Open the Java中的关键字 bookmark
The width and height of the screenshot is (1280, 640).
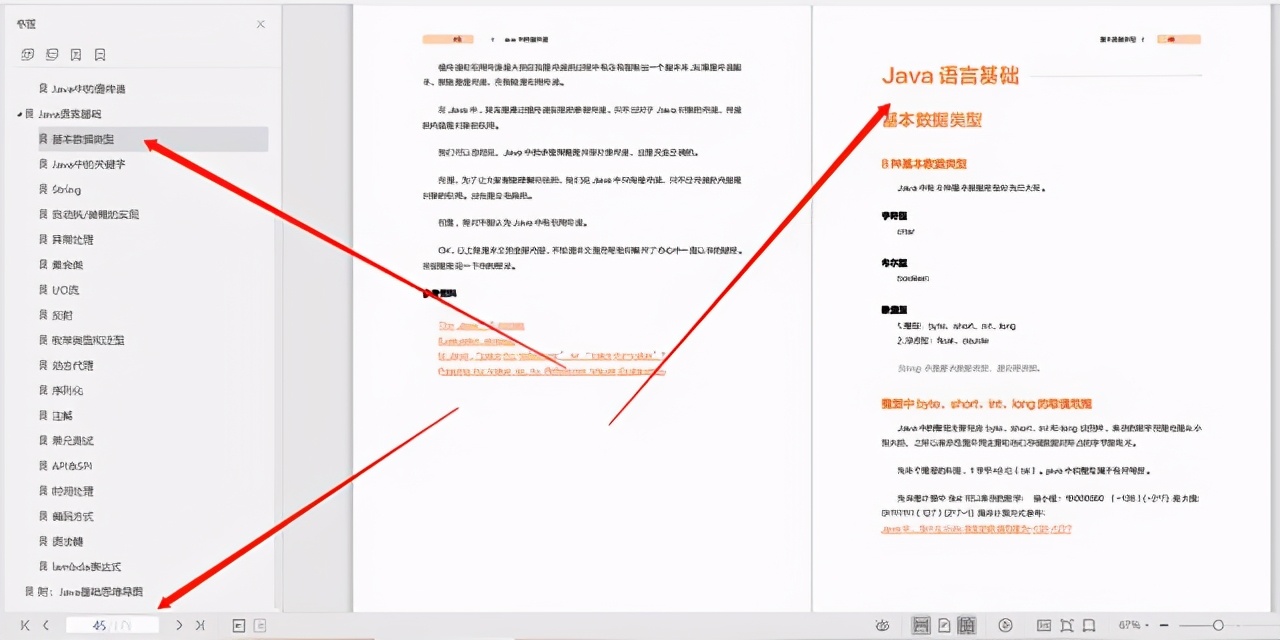coord(88,164)
